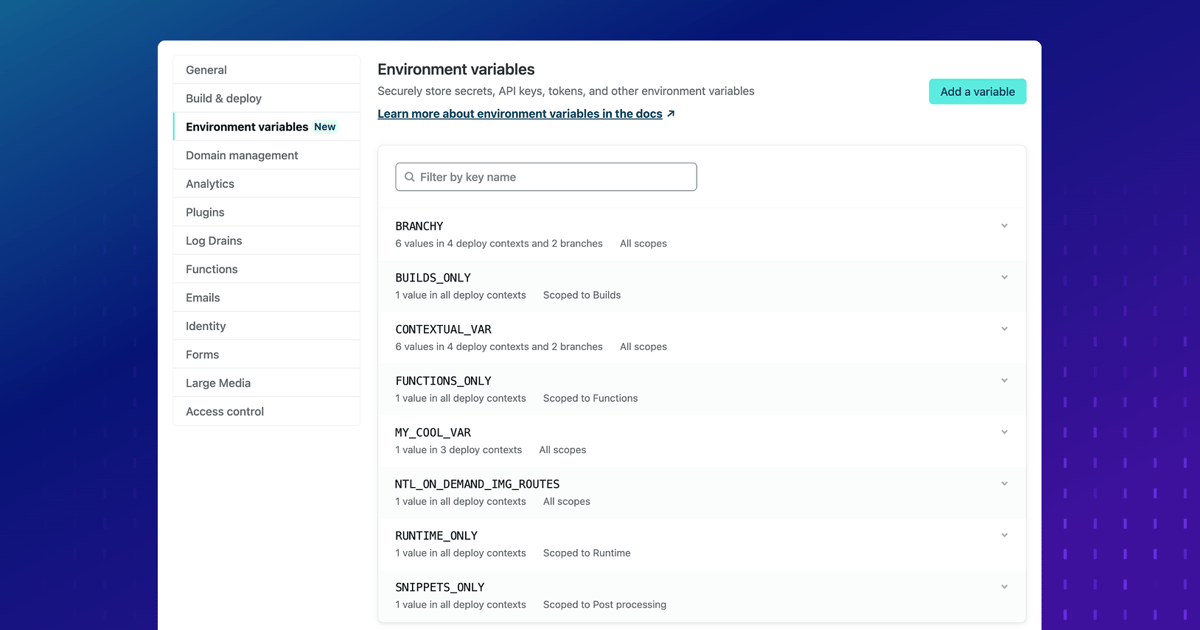
Task: Expand NTL_ON_DEMAND_IMG_ROUTES chevron
Action: pos(1004,484)
